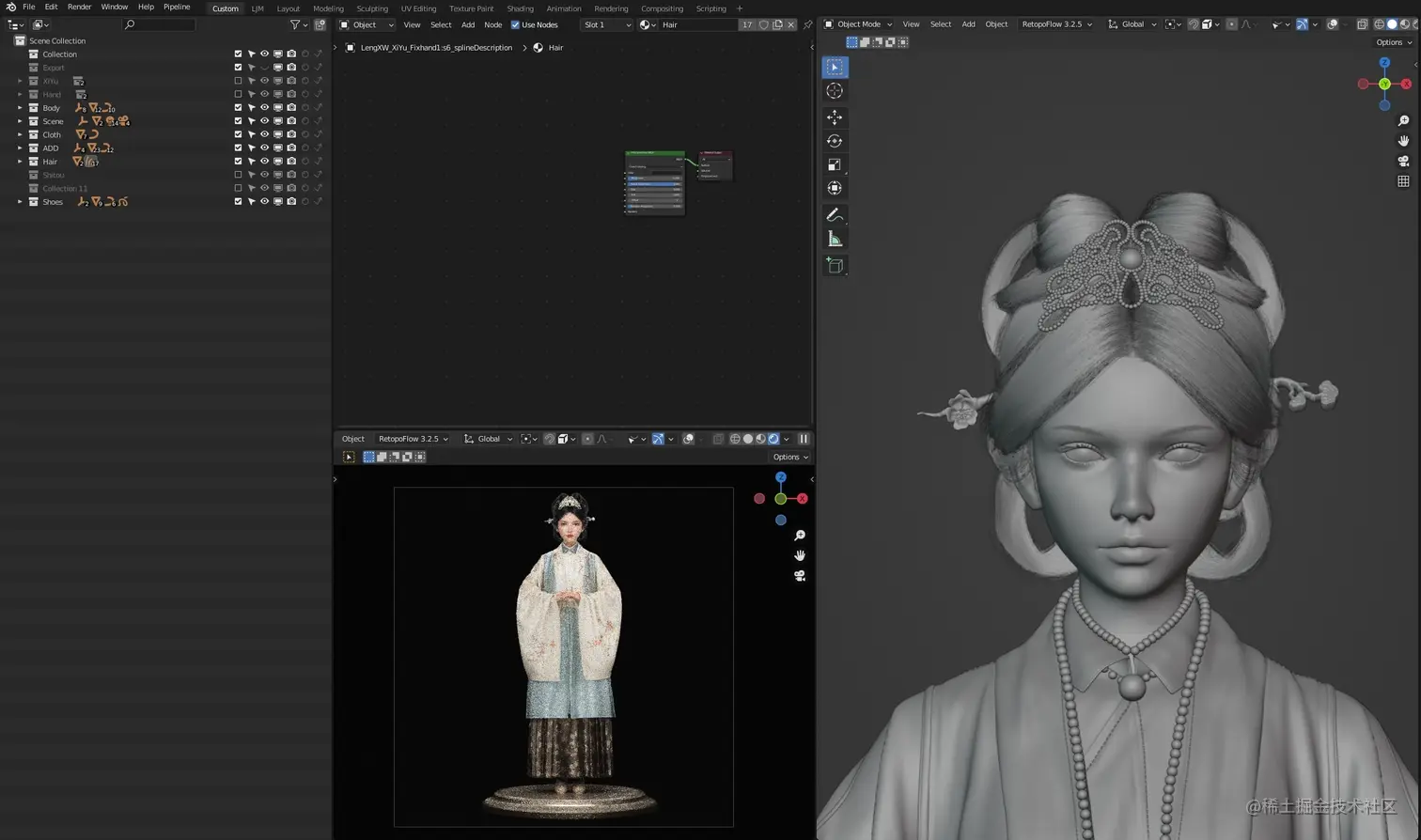Select the Rotate tool in viewport toolbar
Screen dimensions: 1421x840
[x=834, y=141]
